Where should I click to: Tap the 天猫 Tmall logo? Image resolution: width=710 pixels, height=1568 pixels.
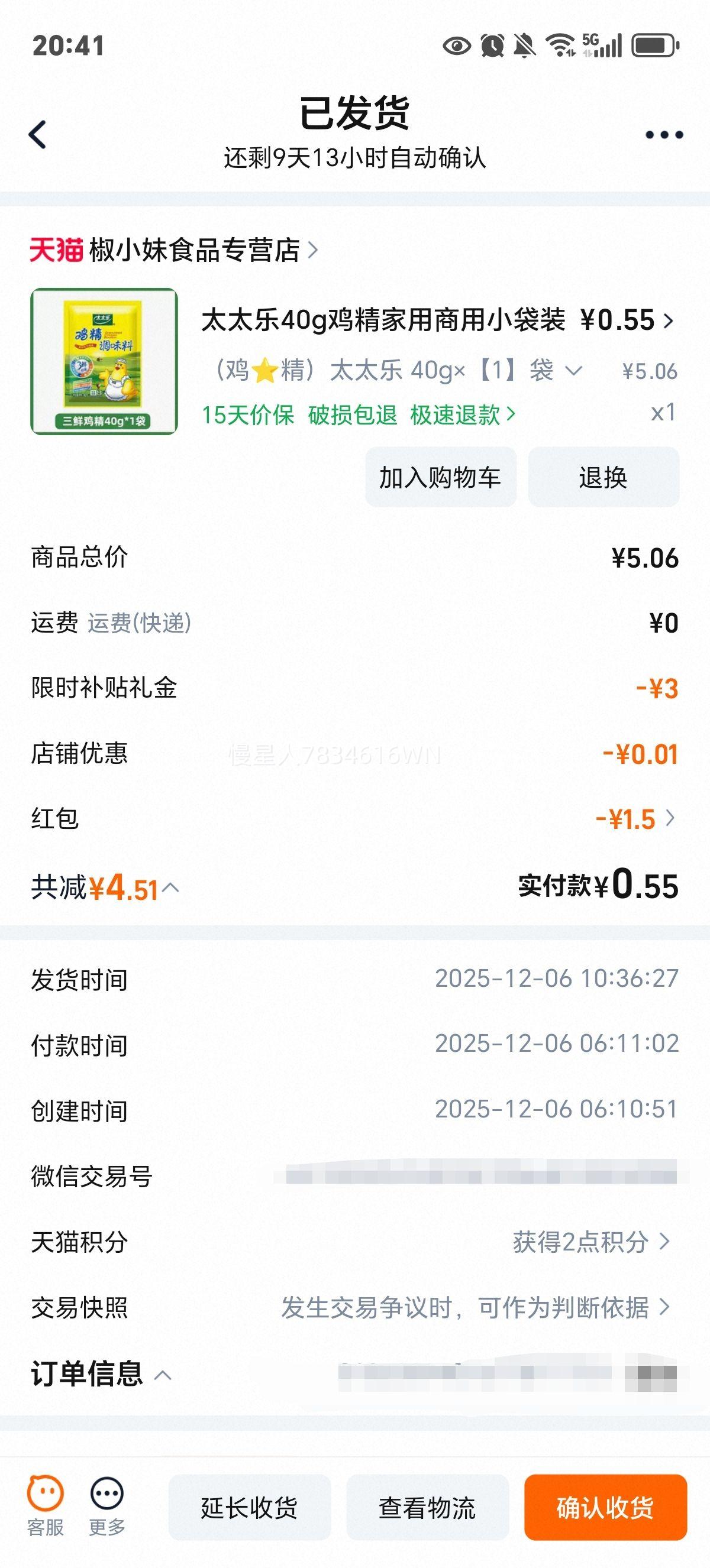tap(56, 250)
